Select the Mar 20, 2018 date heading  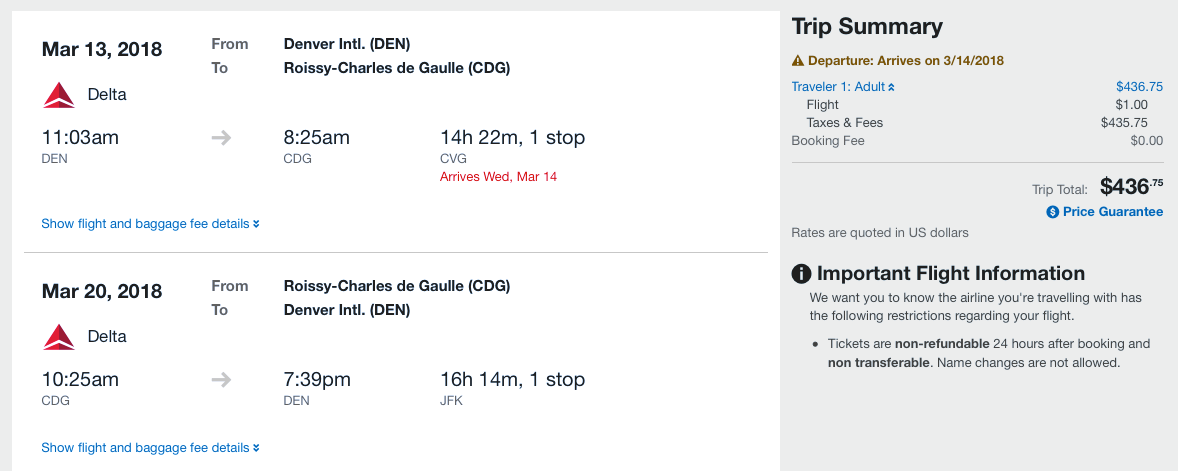point(102,292)
